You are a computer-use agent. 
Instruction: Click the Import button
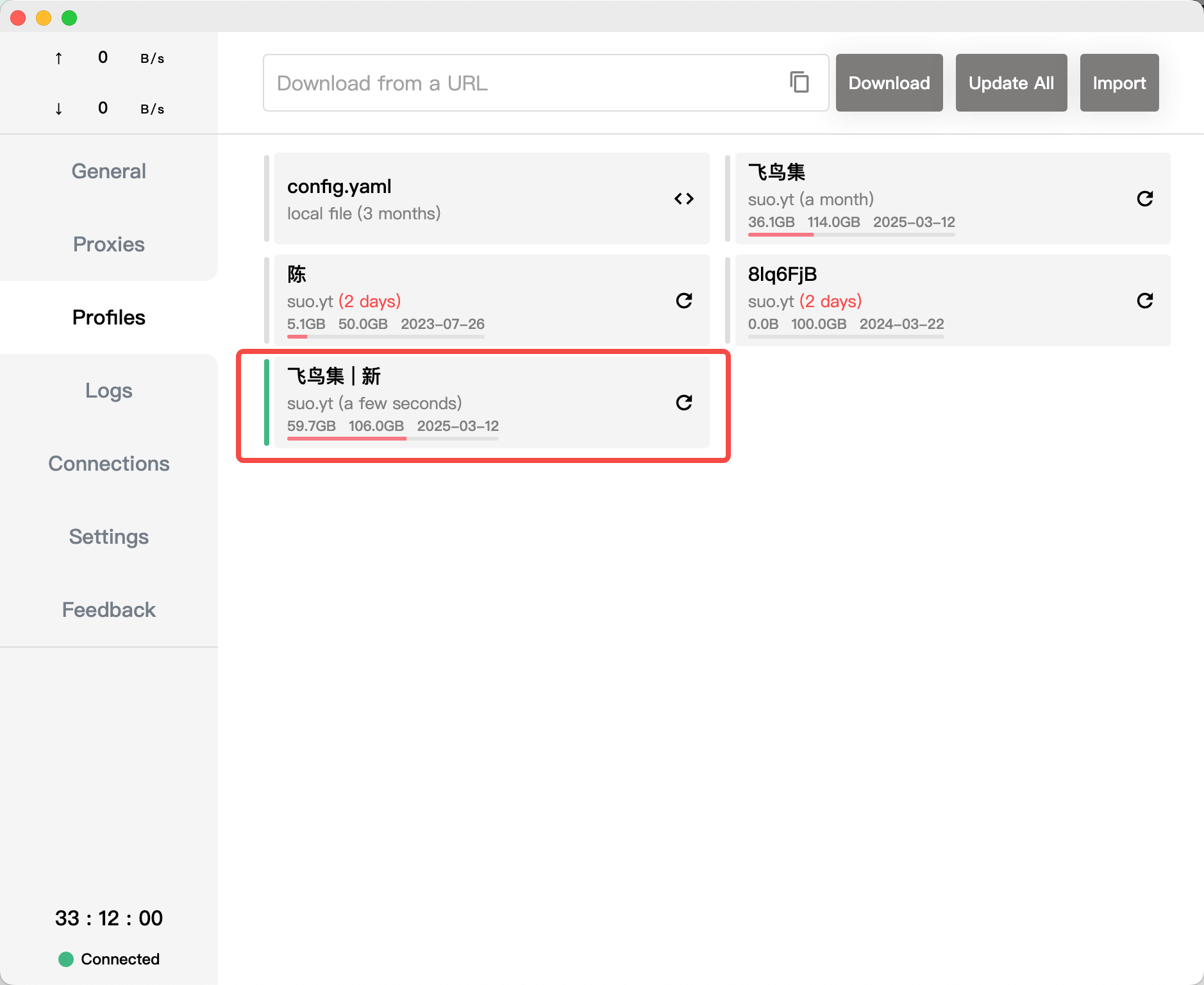click(1119, 83)
